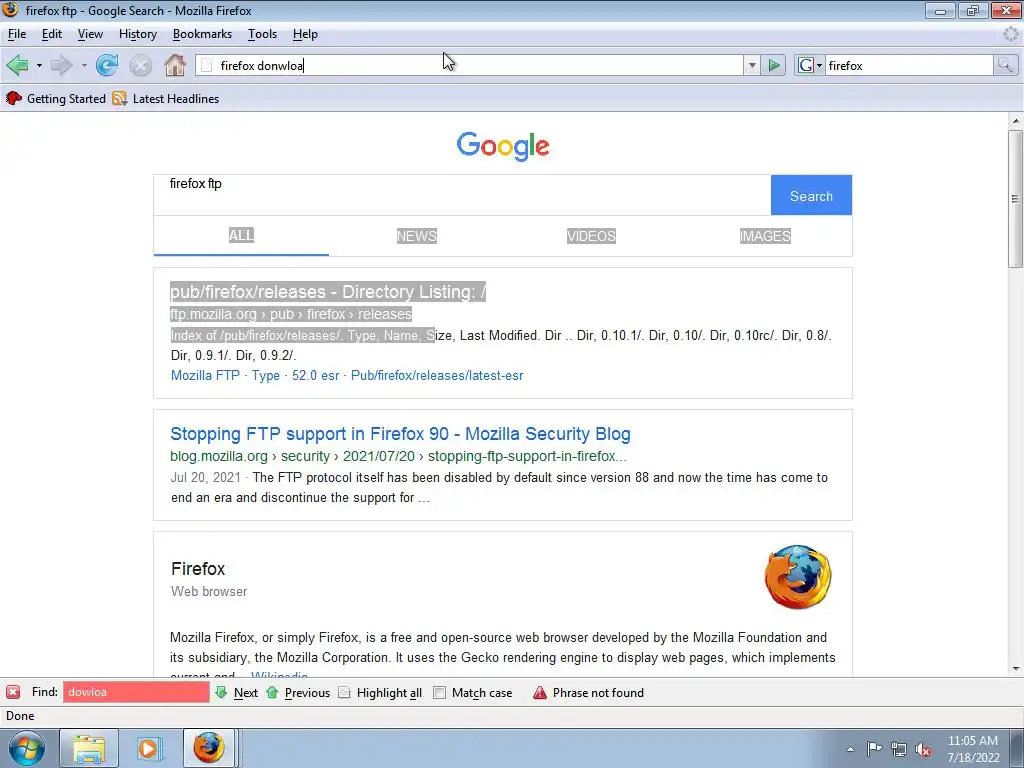1024x768 pixels.
Task: Switch to the NEWS results tab
Action: [417, 236]
